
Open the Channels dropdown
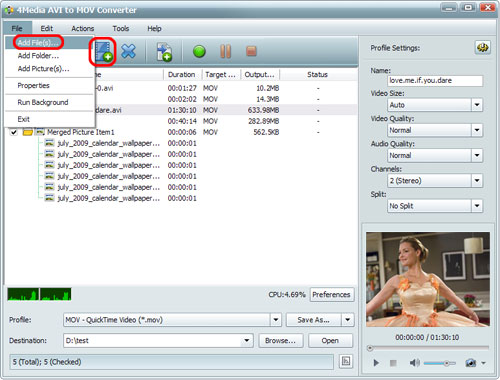click(477, 181)
